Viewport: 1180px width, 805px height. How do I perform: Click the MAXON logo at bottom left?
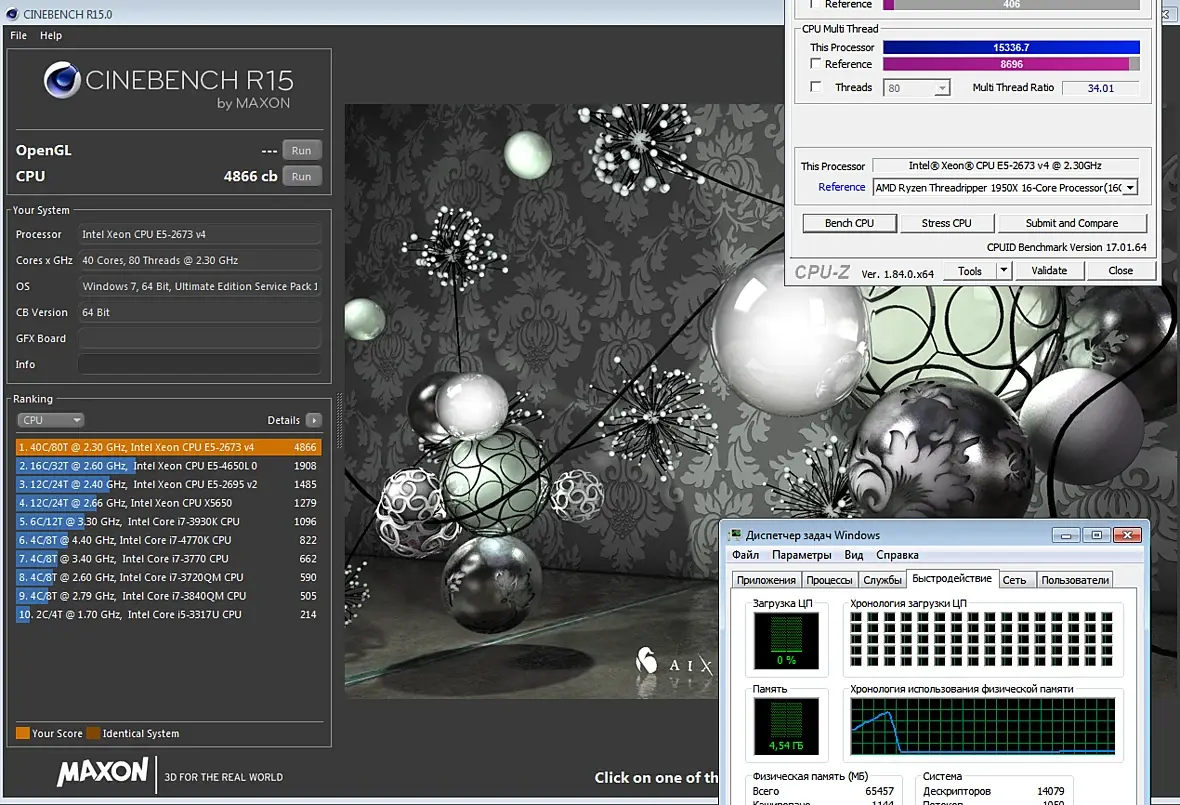(102, 773)
